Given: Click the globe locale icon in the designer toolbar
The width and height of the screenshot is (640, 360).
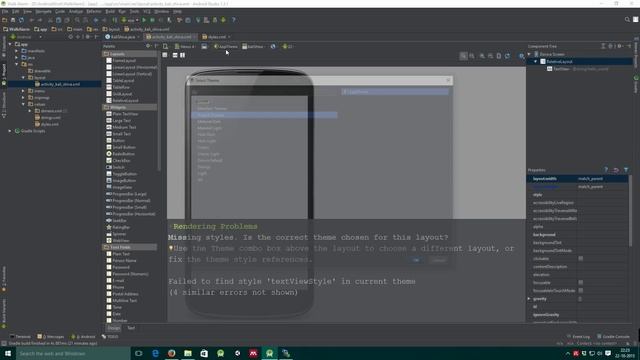Looking at the screenshot, I should click(x=273, y=47).
